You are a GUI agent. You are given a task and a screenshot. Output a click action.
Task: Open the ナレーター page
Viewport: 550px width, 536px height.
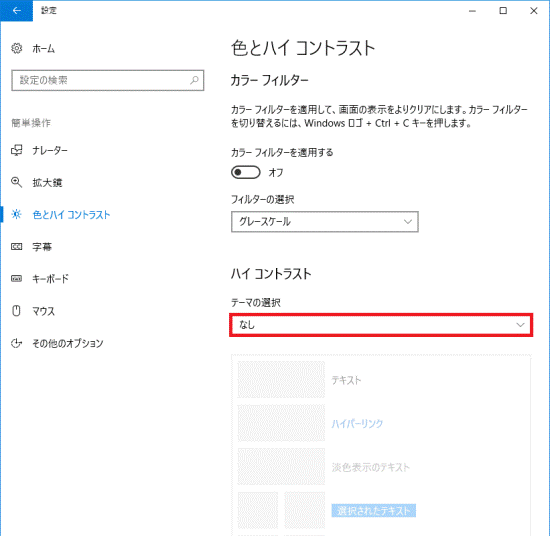point(50,150)
